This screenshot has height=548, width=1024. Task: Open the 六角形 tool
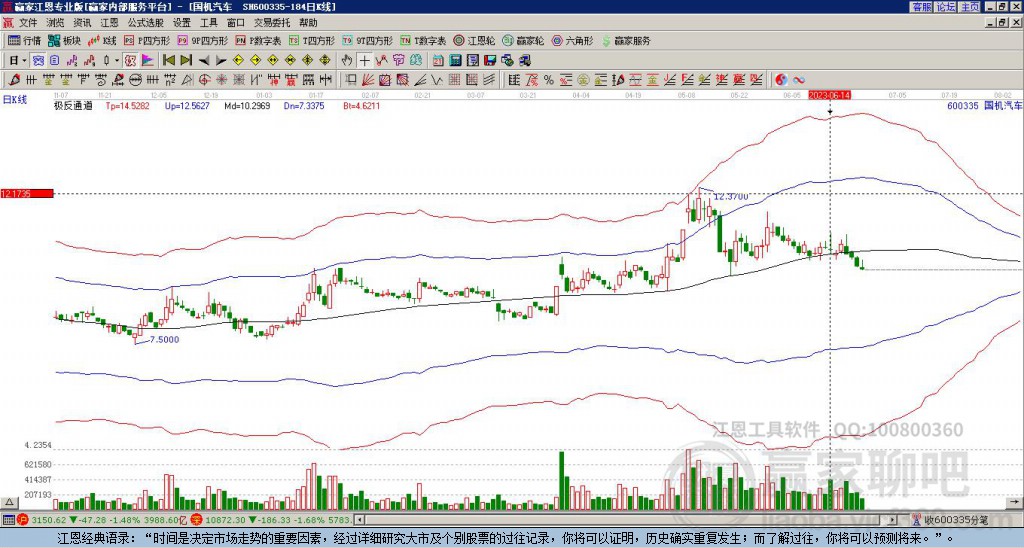point(572,40)
